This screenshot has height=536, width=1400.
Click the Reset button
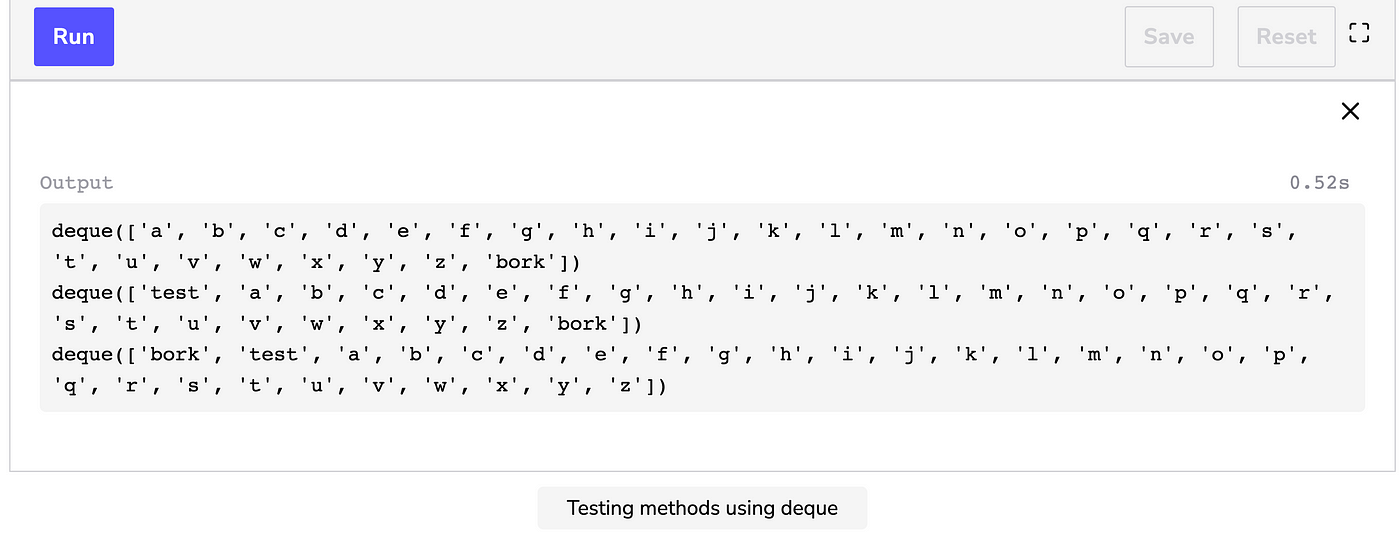(1286, 37)
